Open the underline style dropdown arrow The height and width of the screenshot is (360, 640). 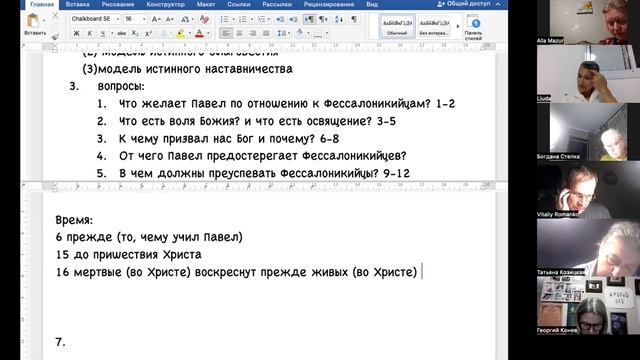pyautogui.click(x=111, y=33)
